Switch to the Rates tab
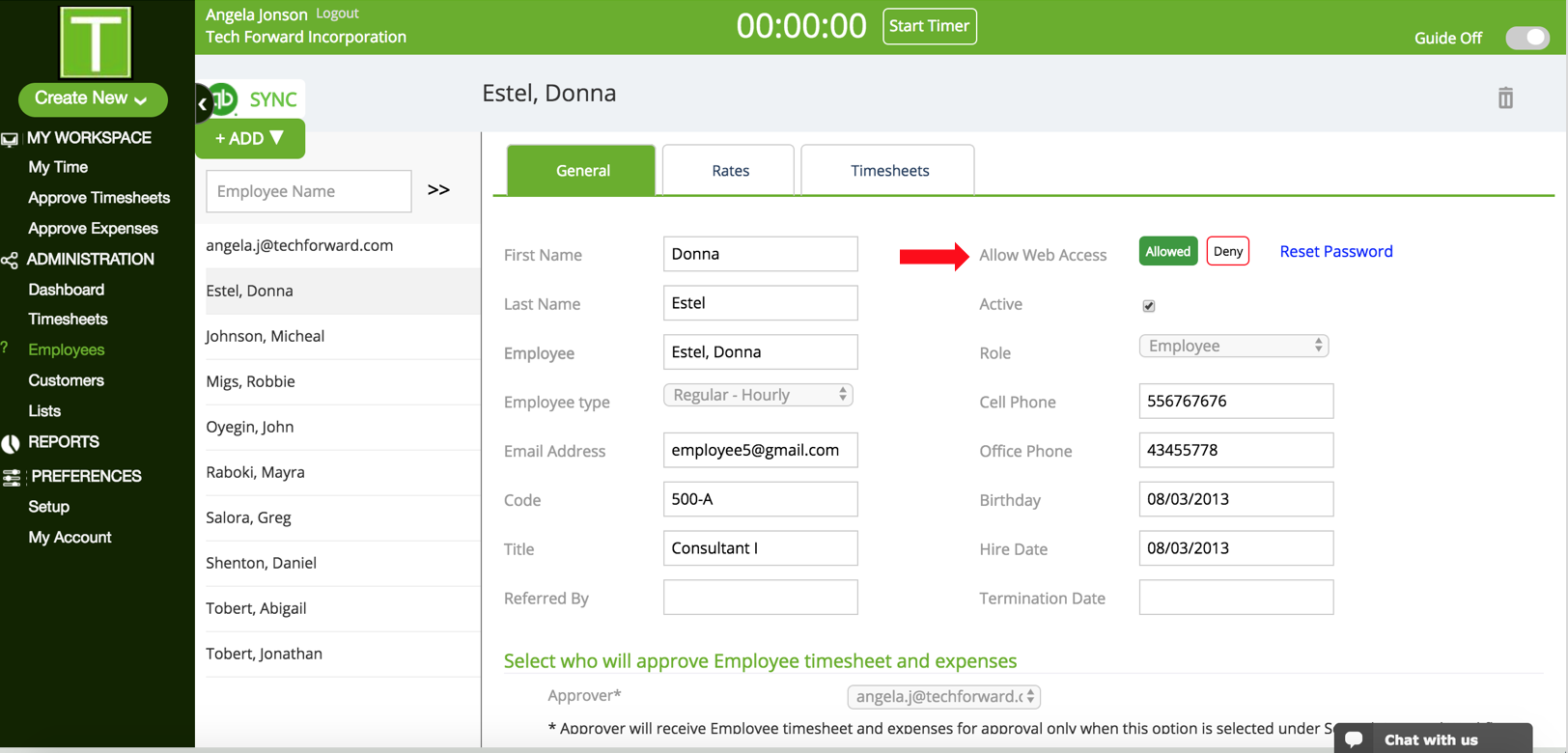Image resolution: width=1568 pixels, height=753 pixels. click(x=730, y=171)
